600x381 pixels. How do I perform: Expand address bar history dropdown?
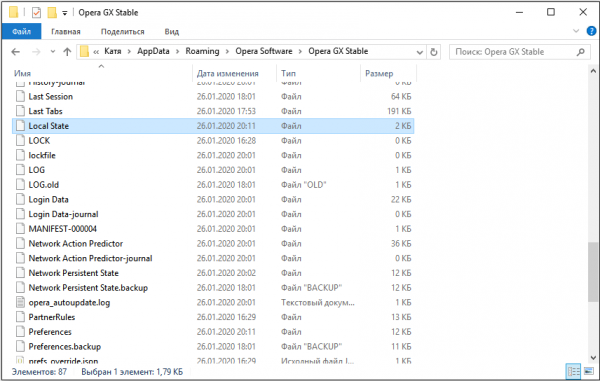point(420,52)
